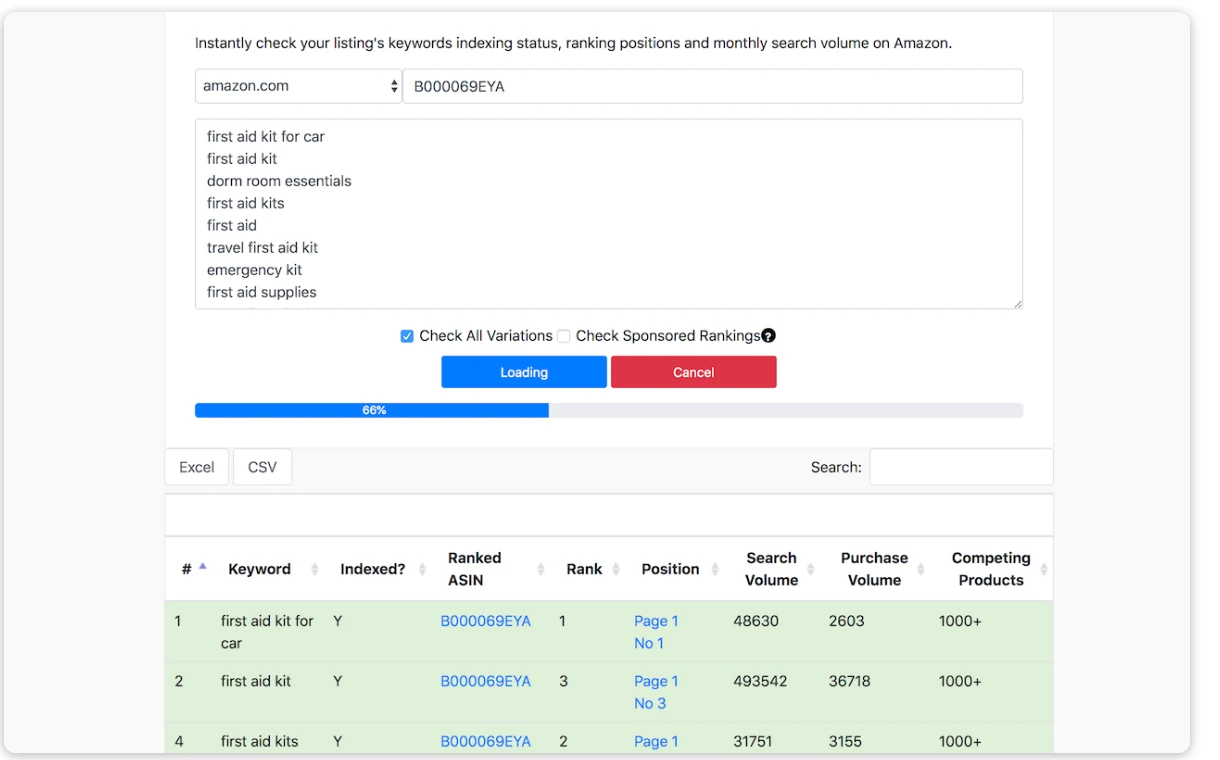Click keyword cell 'first aid kit for car'
The width and height of the screenshot is (1220, 760).
(267, 632)
